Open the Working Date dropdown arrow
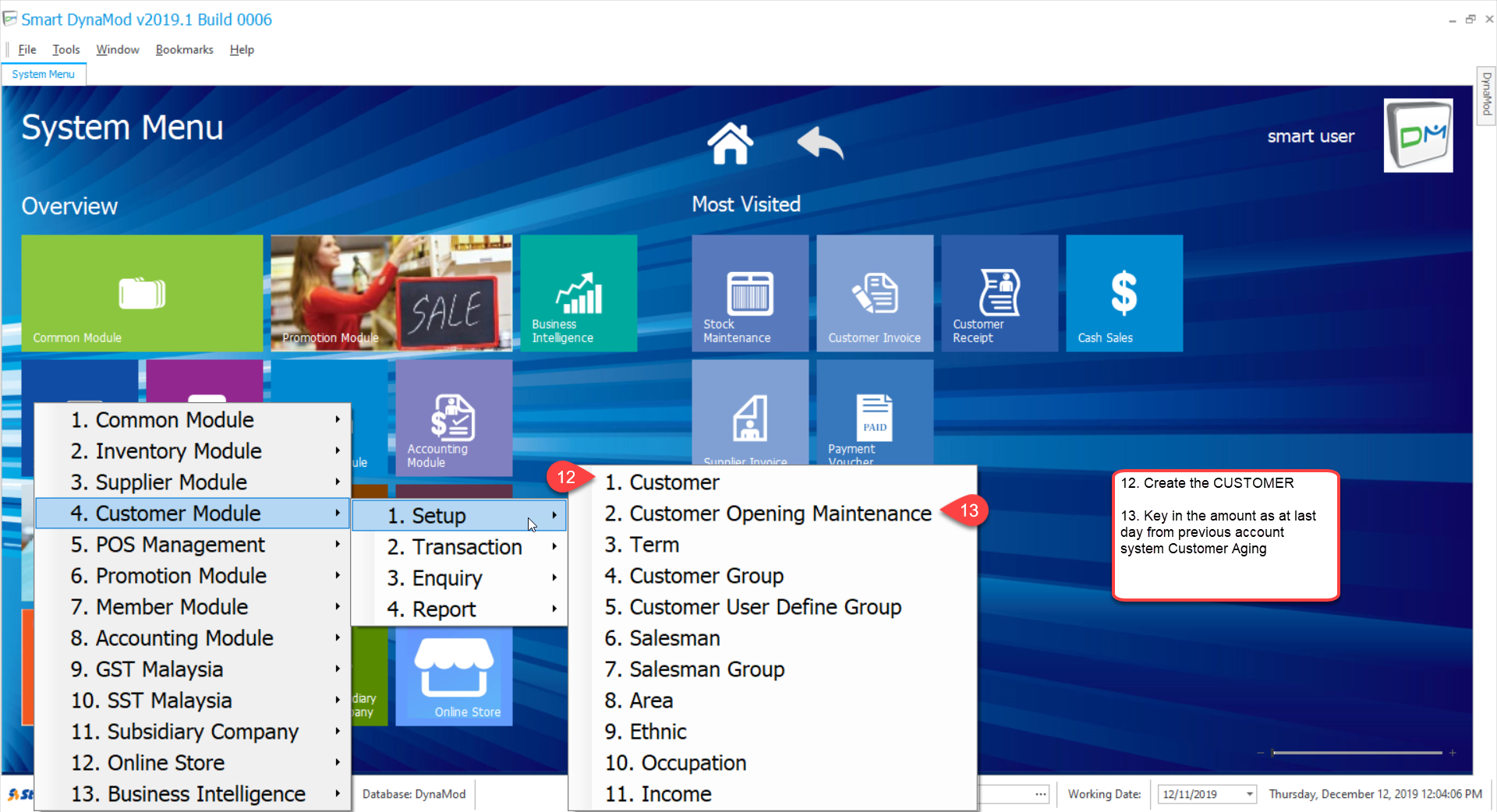This screenshot has width=1497, height=812. tap(1249, 794)
